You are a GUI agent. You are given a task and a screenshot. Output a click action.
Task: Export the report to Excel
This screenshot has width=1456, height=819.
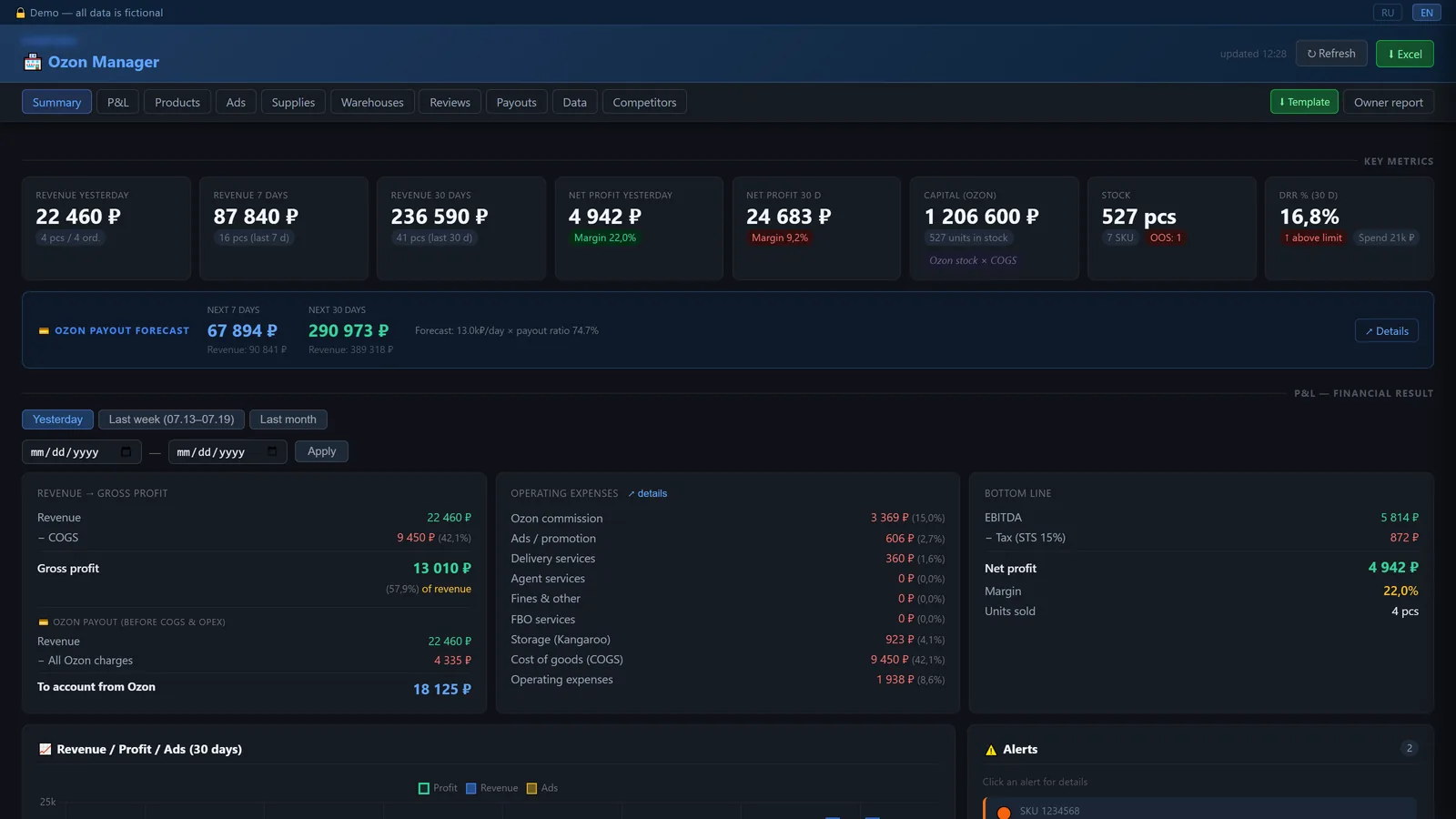coord(1404,54)
